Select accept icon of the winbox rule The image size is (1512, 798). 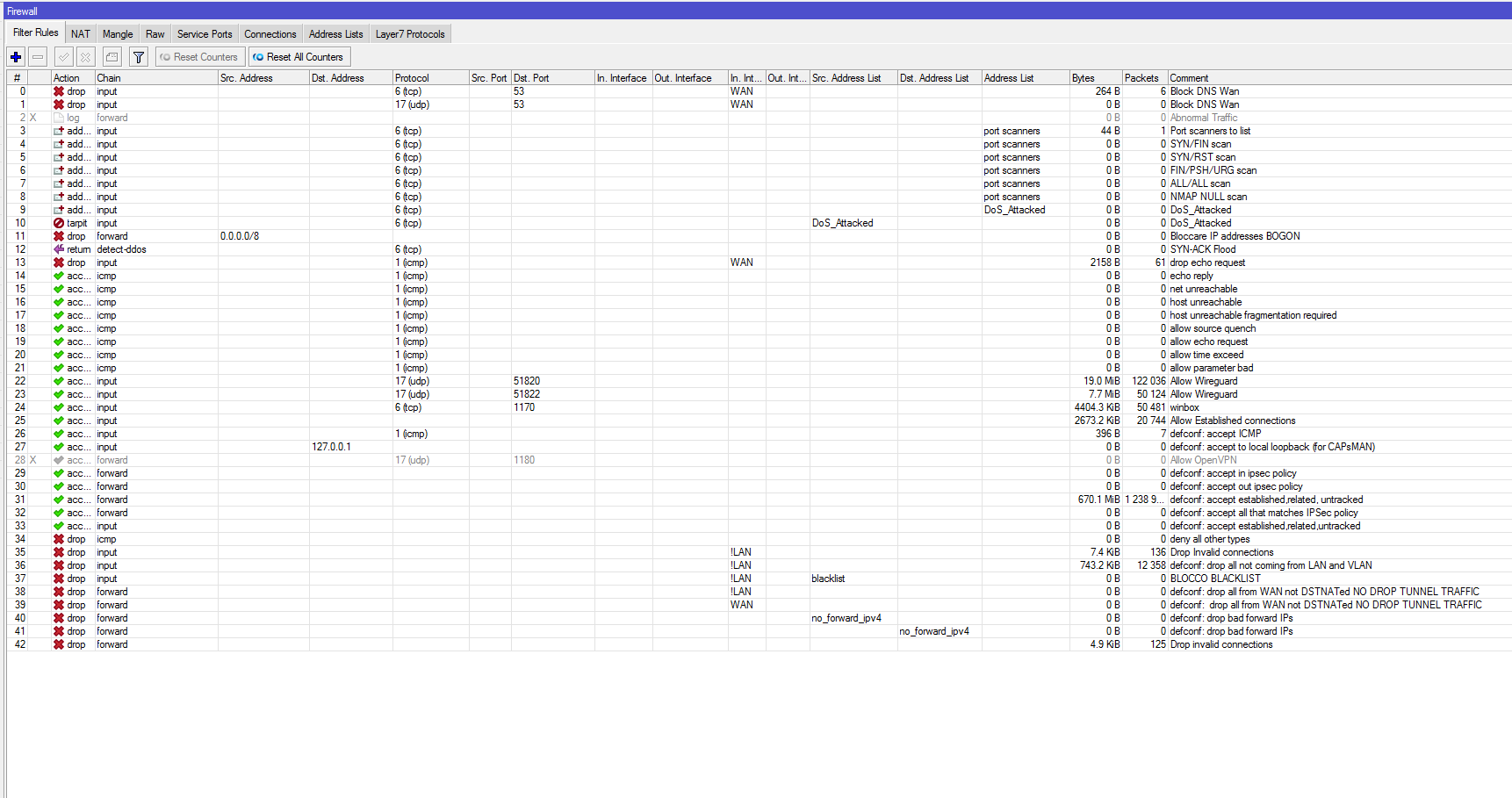pos(59,407)
